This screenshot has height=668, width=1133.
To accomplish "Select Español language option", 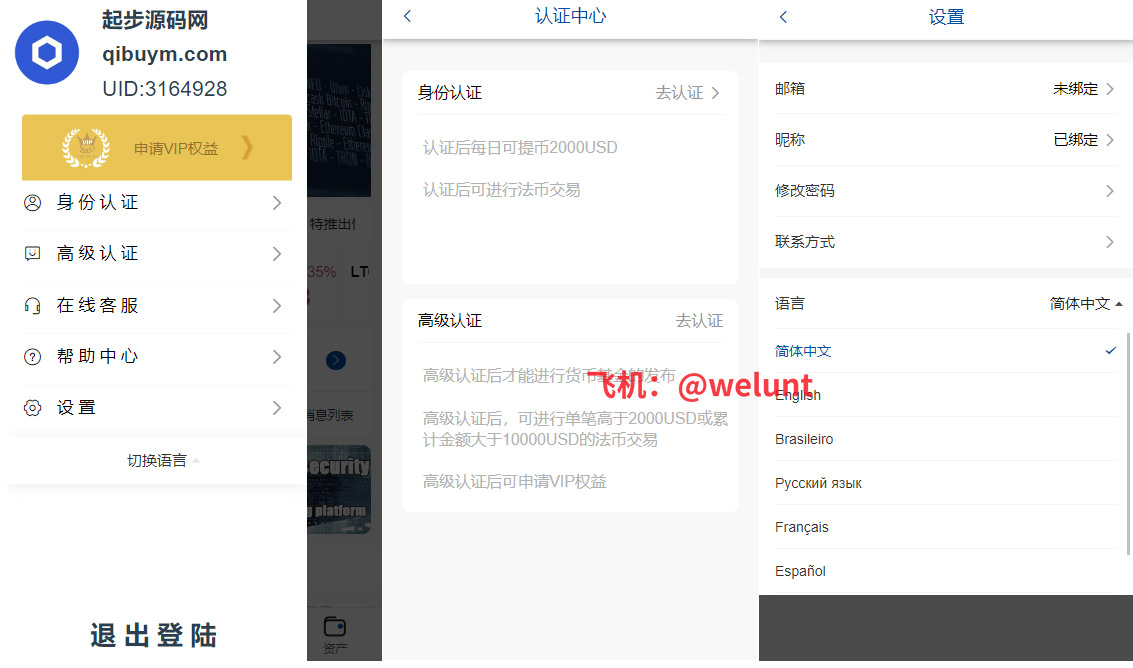I will [x=947, y=571].
